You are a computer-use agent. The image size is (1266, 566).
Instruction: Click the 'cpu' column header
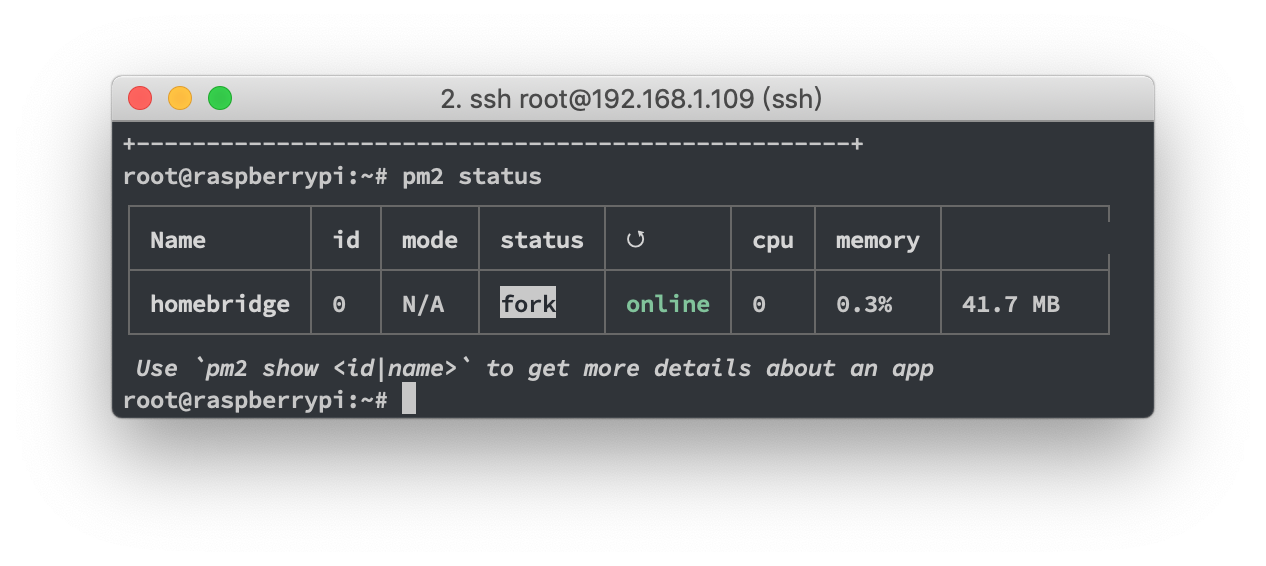(x=773, y=240)
